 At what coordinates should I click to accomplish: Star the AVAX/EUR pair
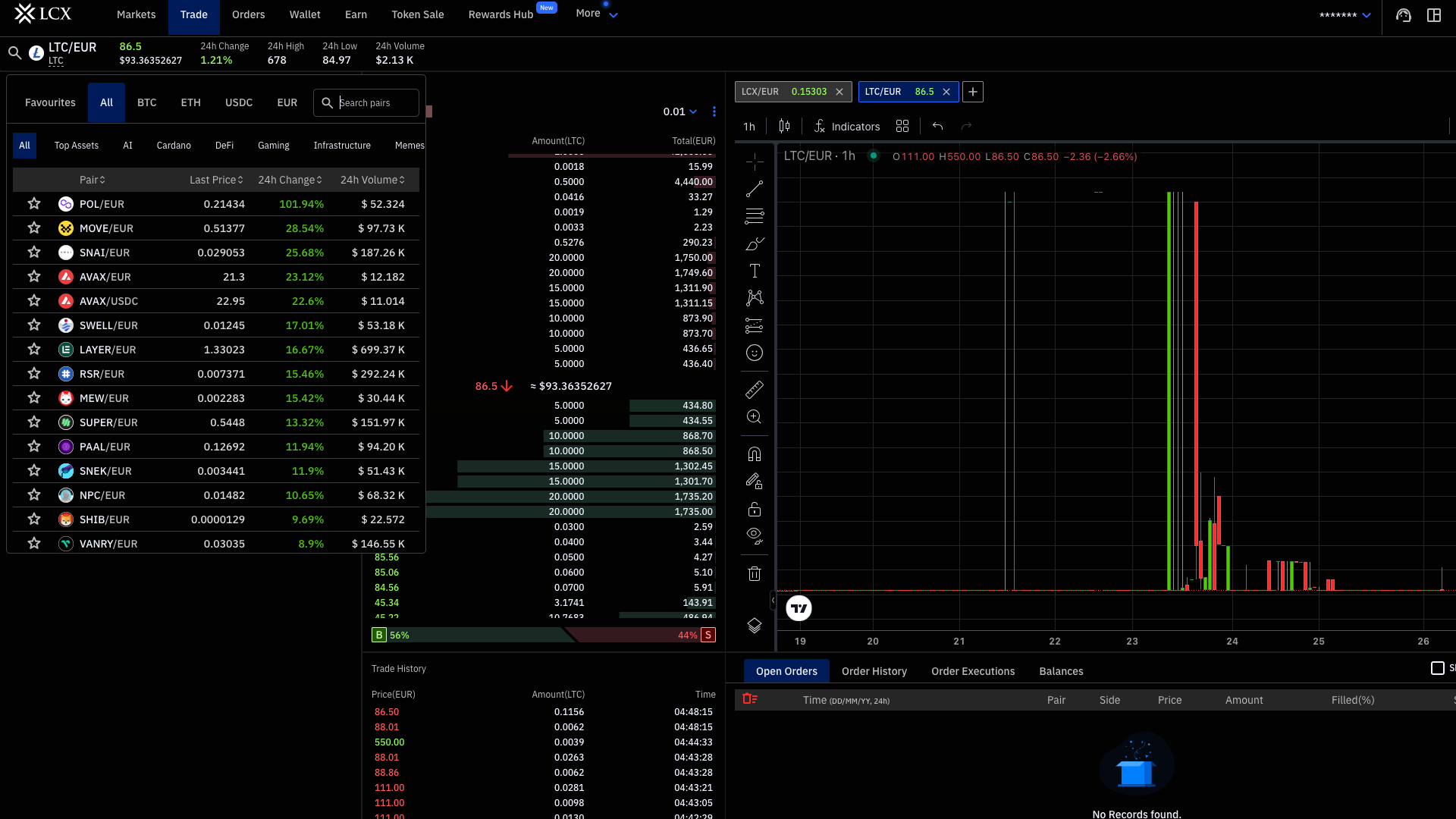pos(34,277)
